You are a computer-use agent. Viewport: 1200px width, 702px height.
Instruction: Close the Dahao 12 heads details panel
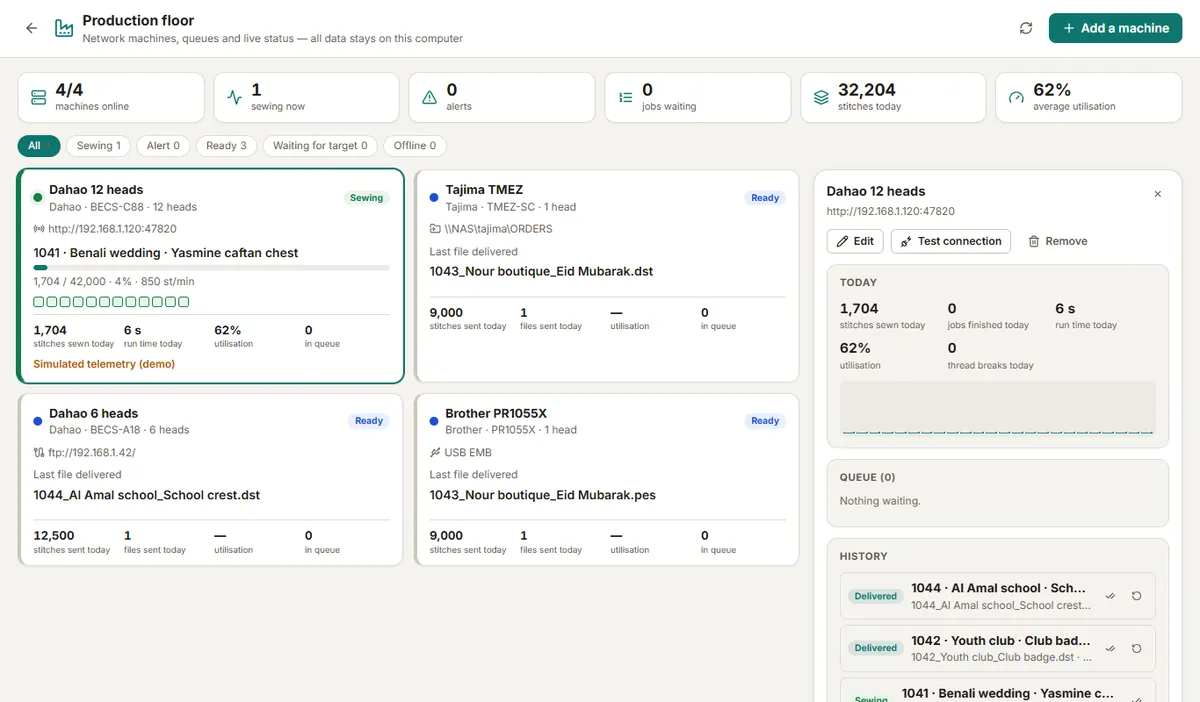1158,194
